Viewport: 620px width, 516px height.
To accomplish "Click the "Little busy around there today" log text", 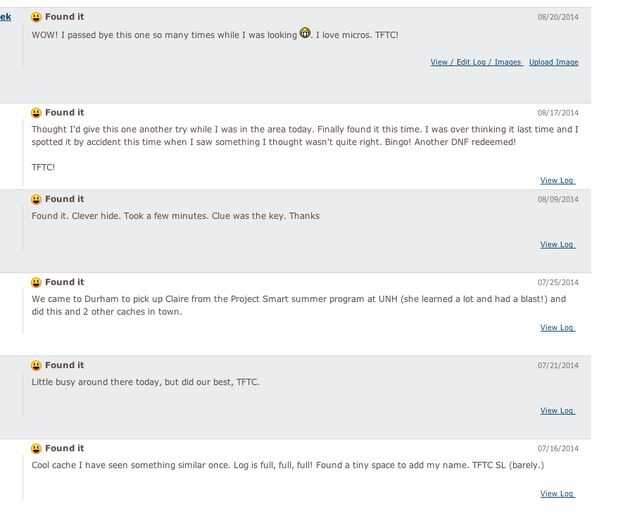I will tap(145, 382).
